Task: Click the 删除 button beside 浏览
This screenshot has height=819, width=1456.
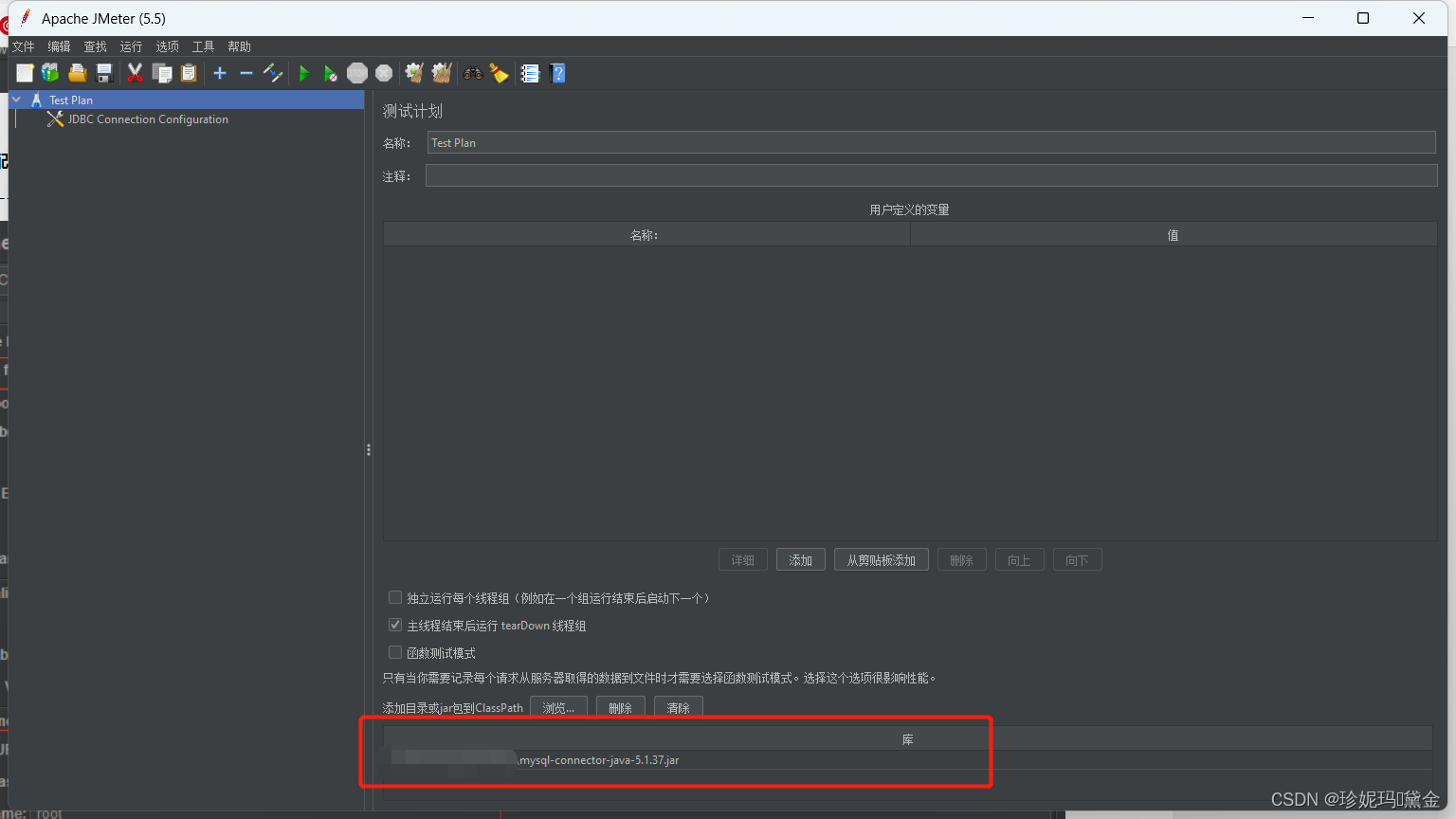Action: 621,708
